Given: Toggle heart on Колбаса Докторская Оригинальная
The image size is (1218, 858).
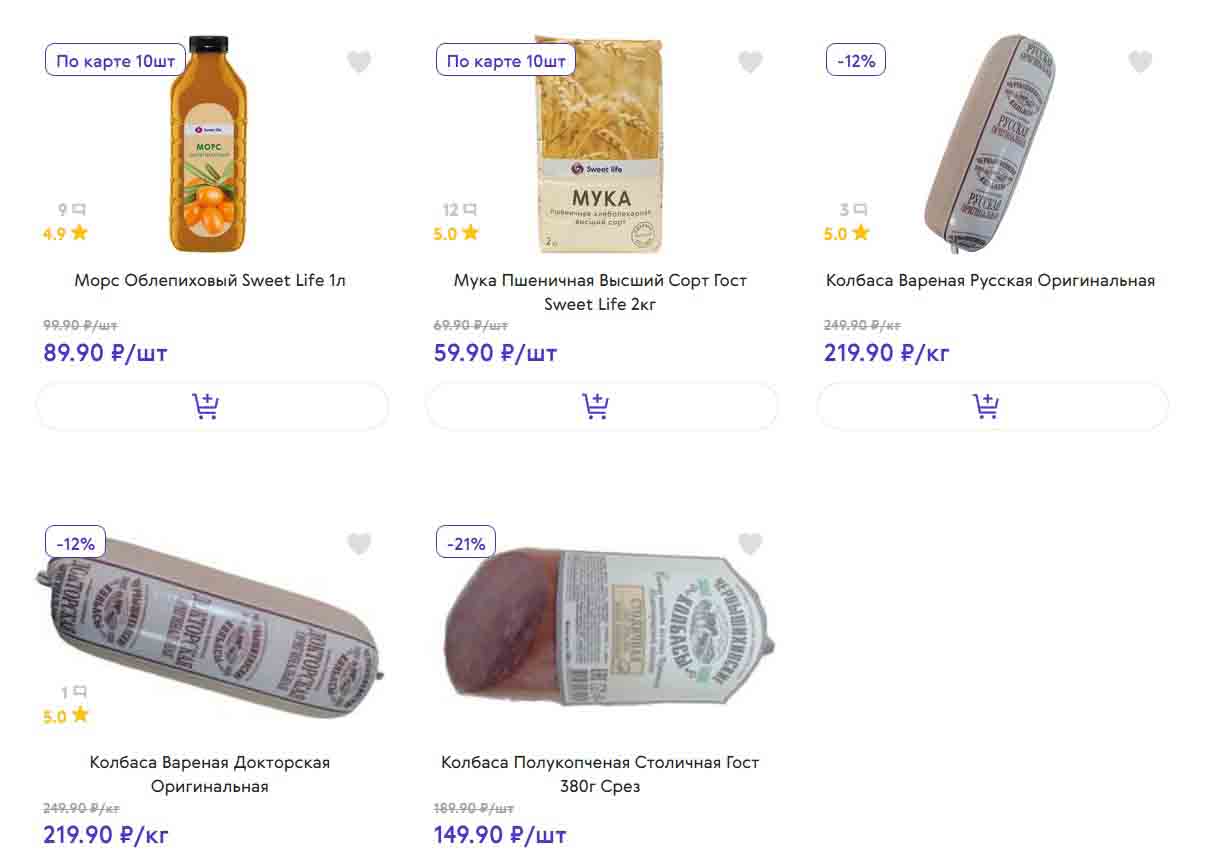Looking at the screenshot, I should point(359,544).
